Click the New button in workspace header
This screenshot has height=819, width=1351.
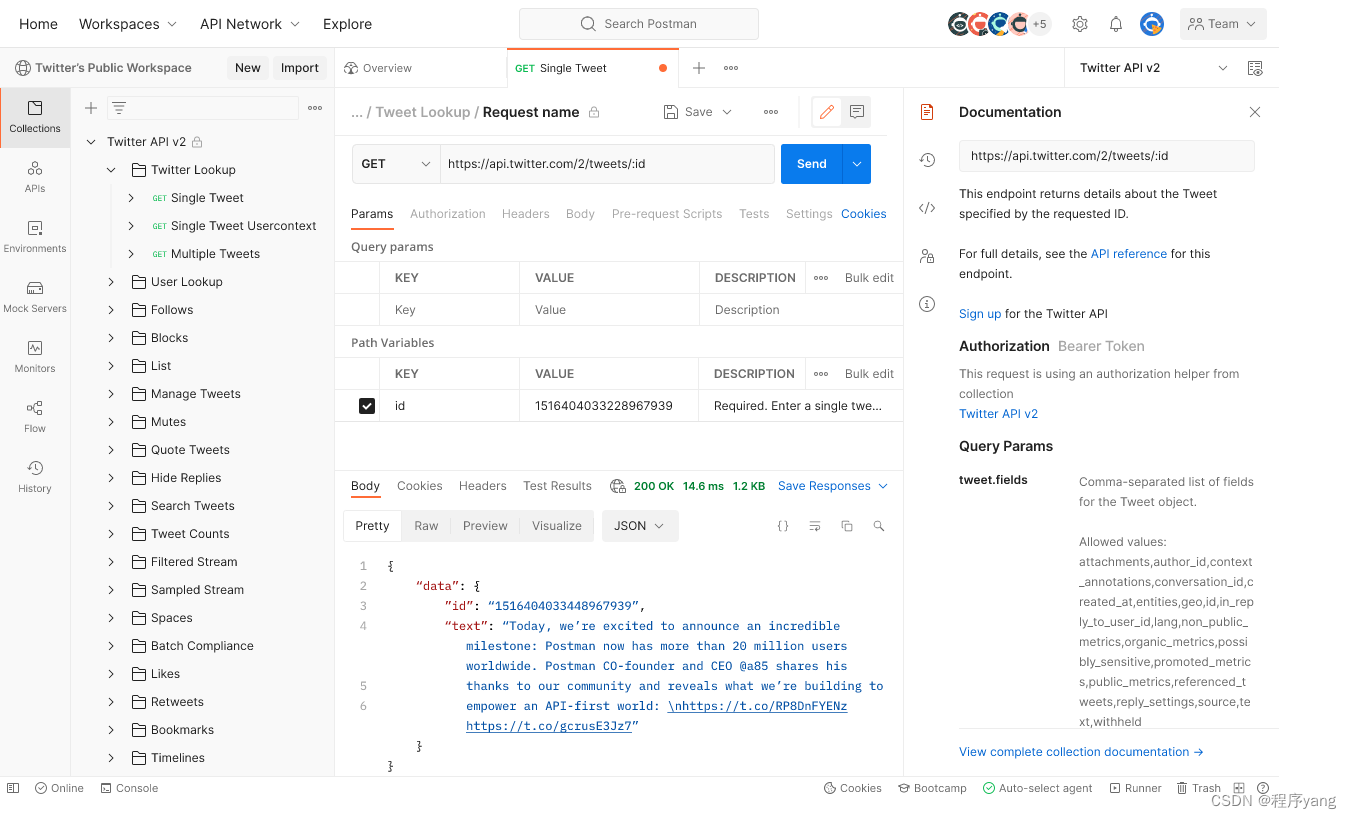coord(248,68)
